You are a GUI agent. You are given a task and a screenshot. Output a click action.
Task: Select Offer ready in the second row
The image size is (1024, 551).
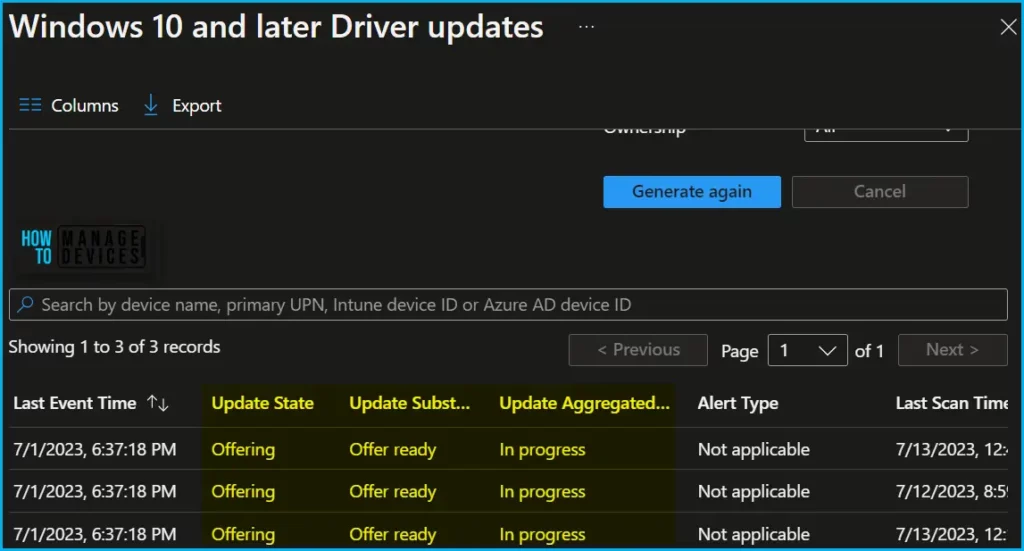pyautogui.click(x=392, y=491)
